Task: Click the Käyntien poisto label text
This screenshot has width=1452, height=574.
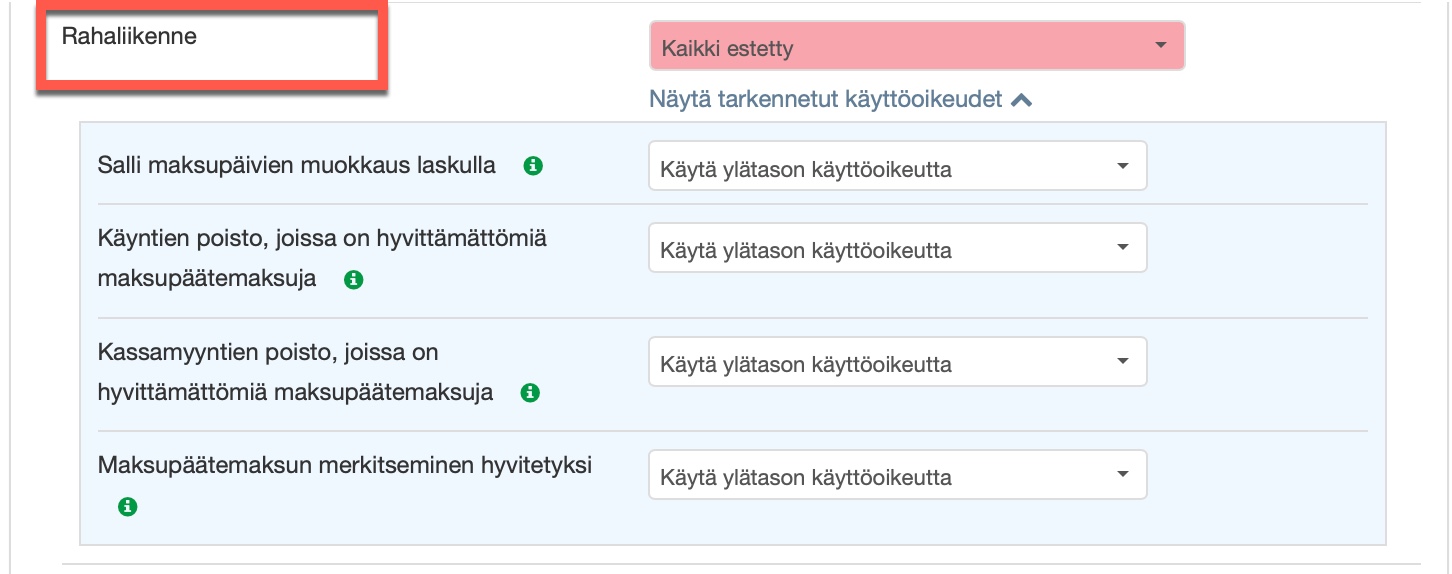Action: tap(322, 239)
